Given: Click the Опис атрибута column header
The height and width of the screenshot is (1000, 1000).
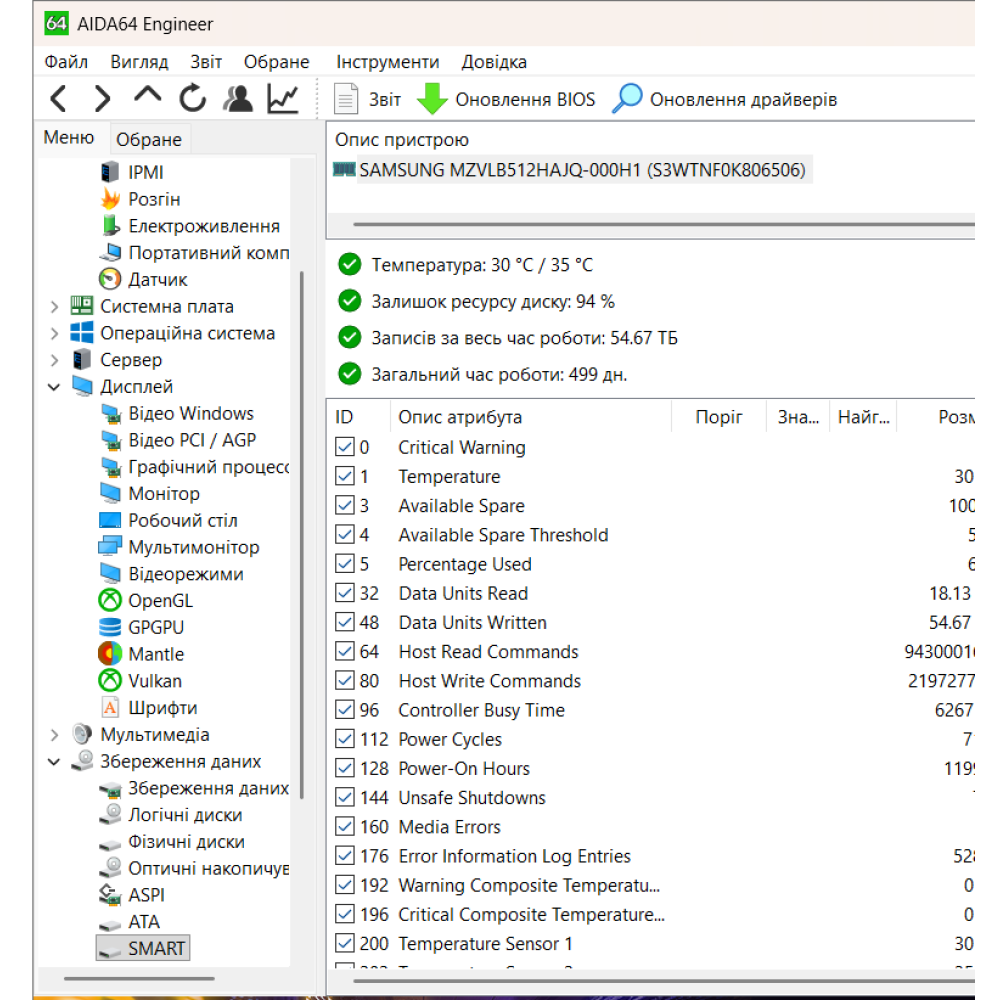Looking at the screenshot, I should tap(460, 417).
